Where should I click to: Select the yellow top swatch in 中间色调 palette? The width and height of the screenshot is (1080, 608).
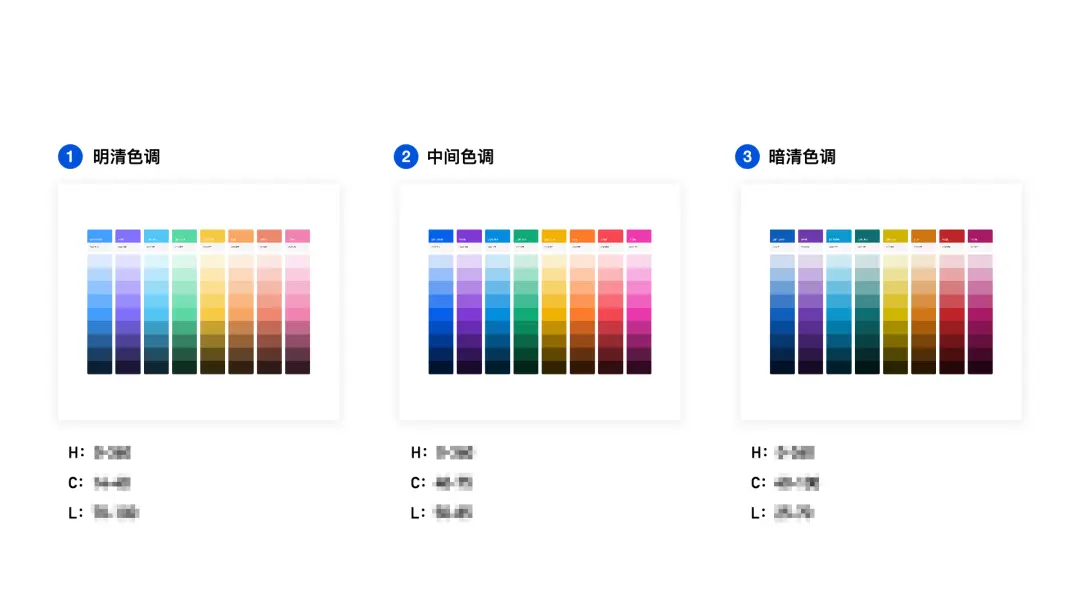554,236
